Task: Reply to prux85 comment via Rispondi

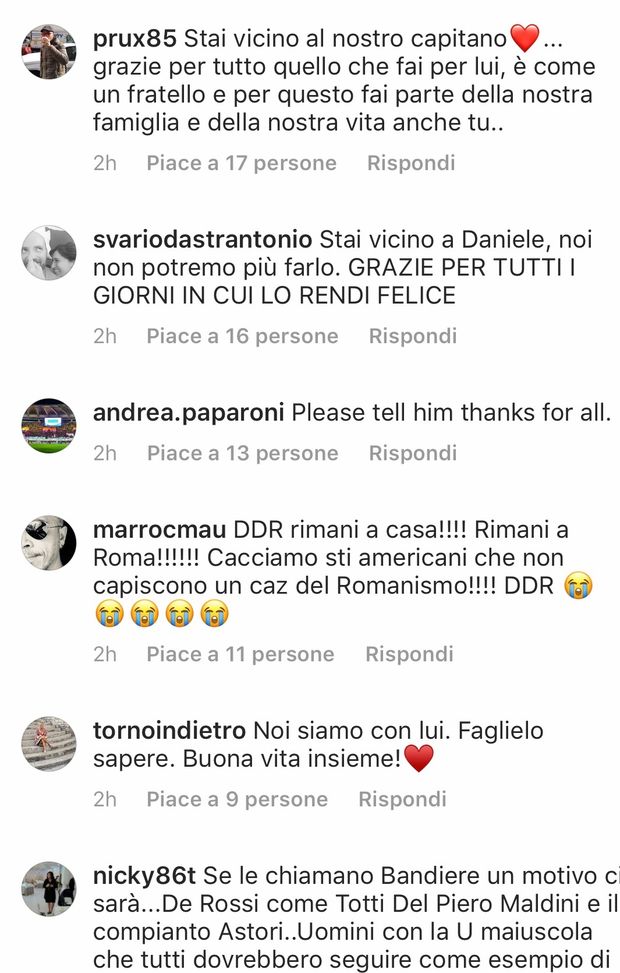Action: pos(411,163)
